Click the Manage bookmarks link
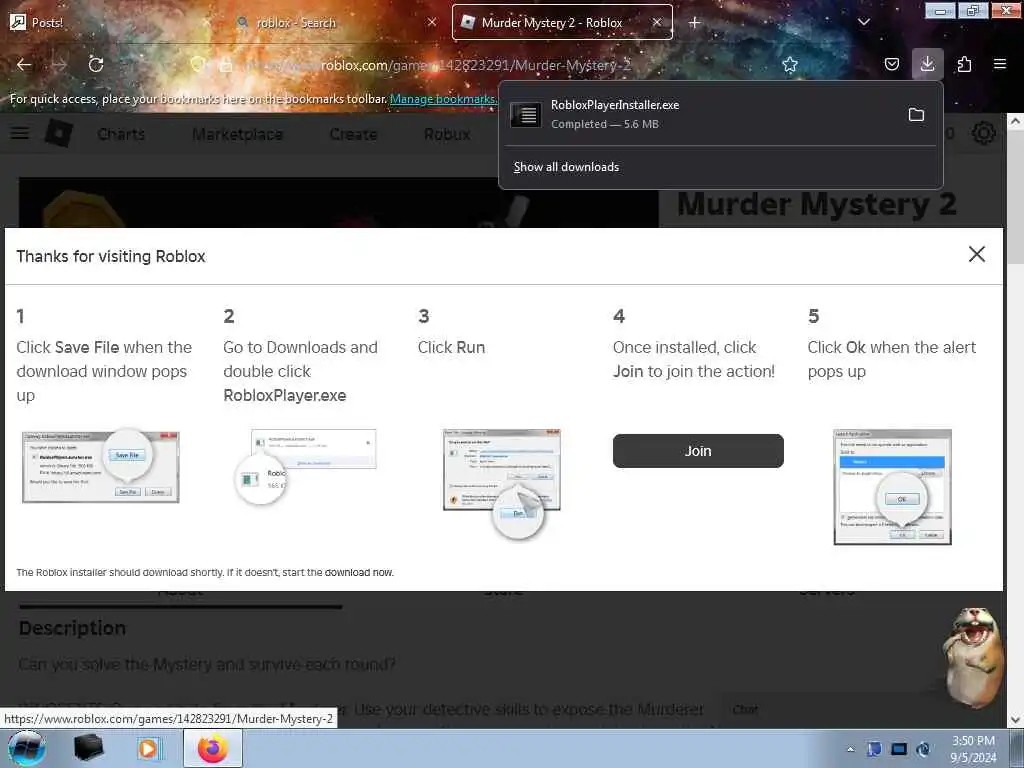The width and height of the screenshot is (1024, 768). click(443, 99)
